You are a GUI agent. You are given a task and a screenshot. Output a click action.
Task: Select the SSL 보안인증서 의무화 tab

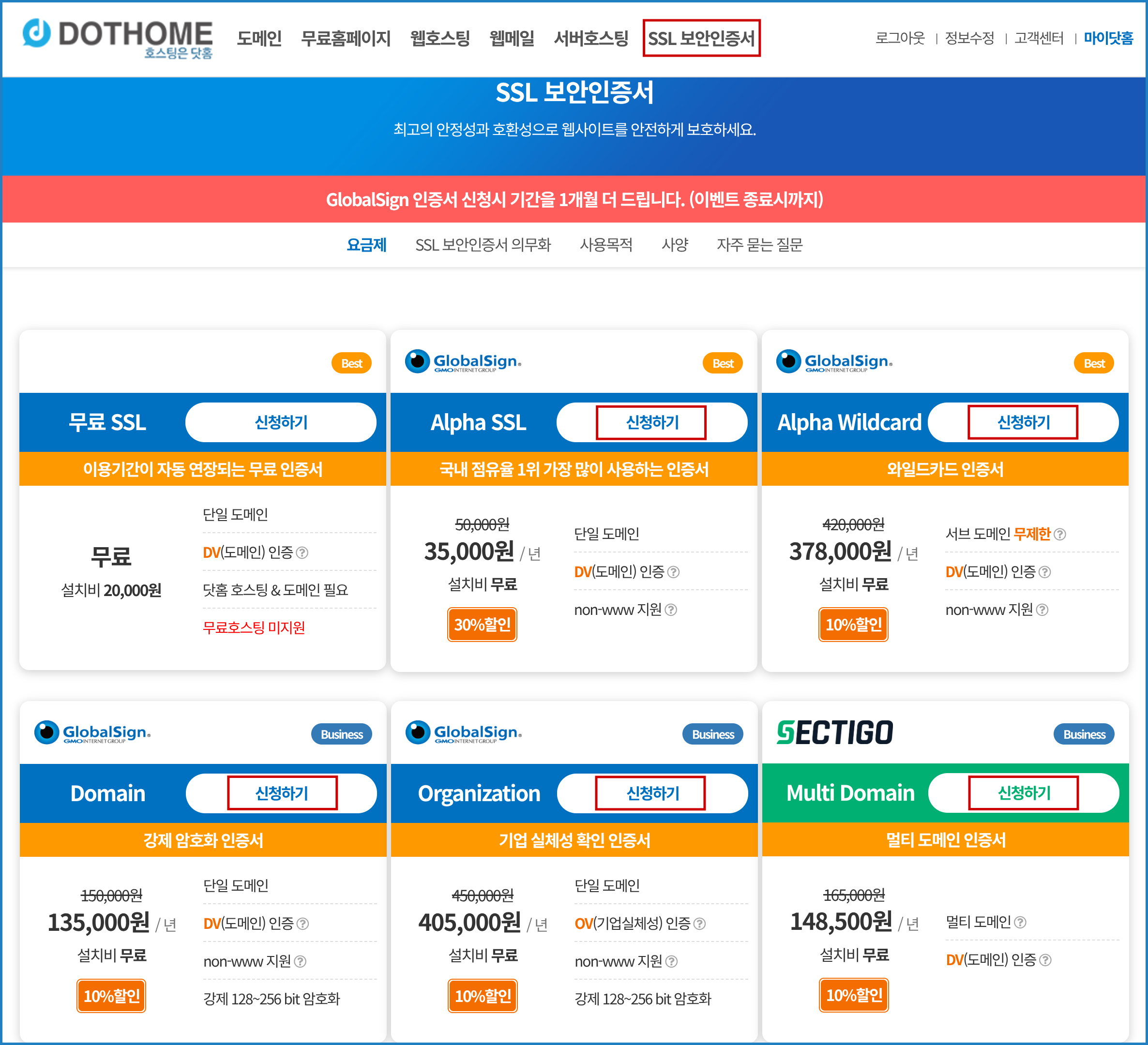point(483,245)
